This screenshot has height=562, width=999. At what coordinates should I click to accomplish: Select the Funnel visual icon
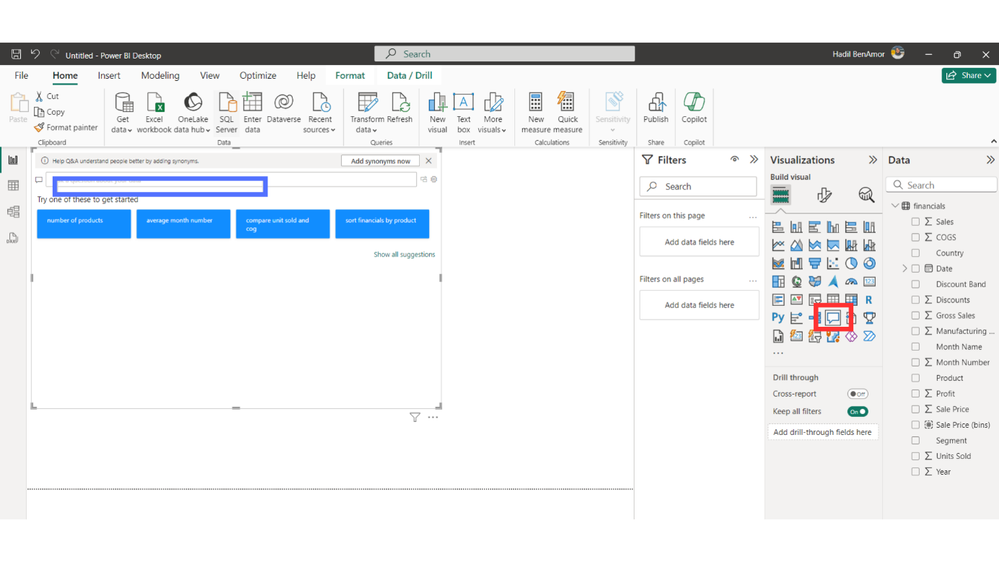pos(814,263)
